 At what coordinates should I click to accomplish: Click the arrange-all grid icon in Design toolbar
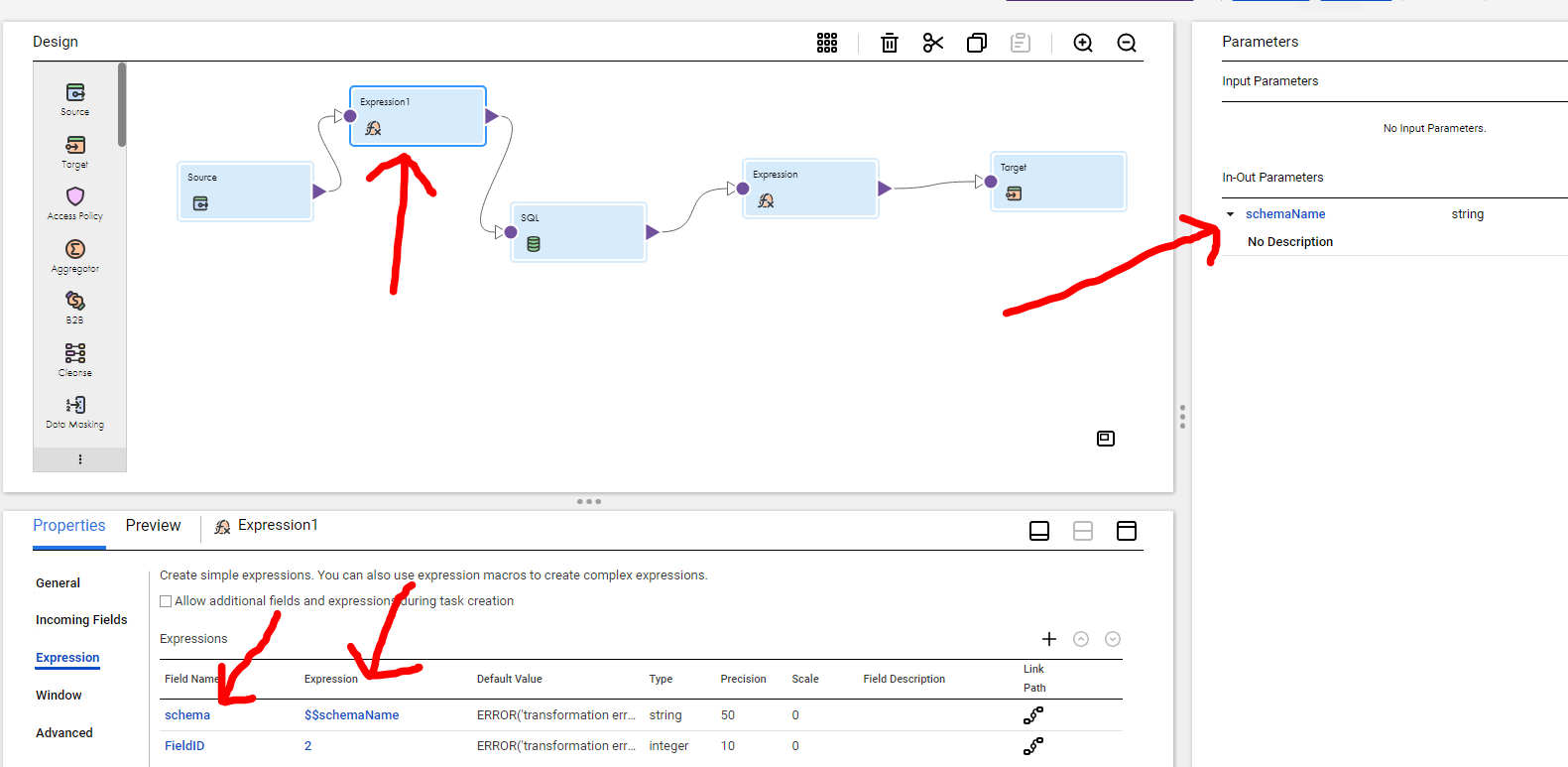coord(827,43)
